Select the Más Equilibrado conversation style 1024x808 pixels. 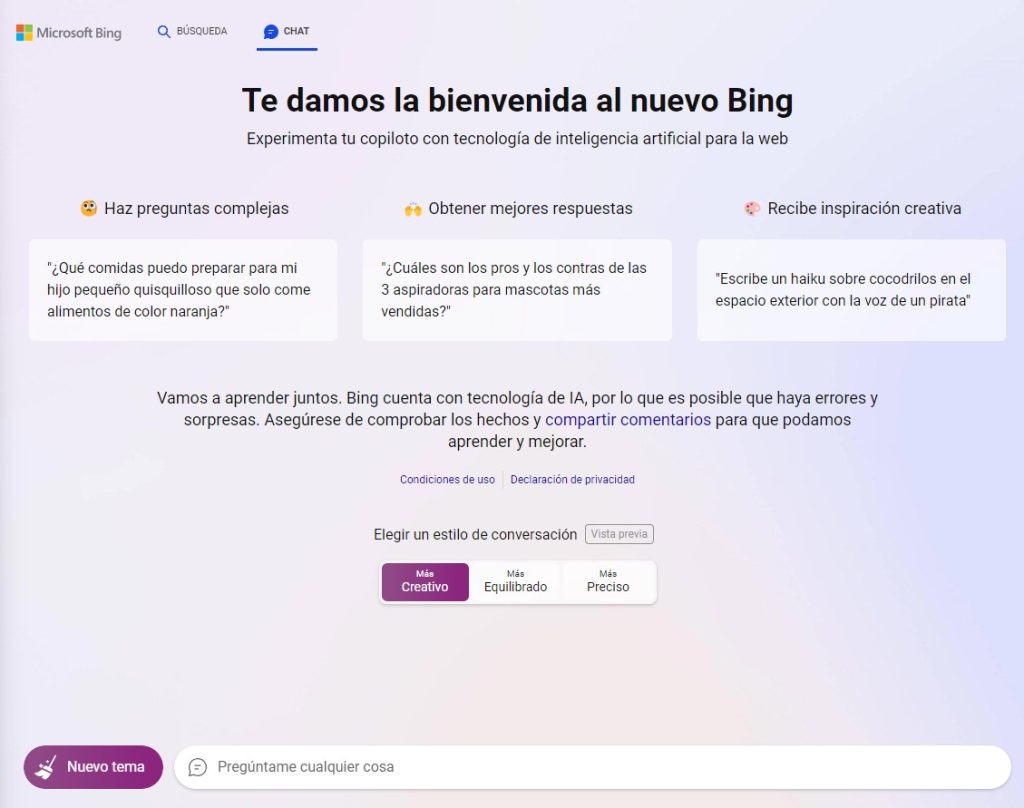point(515,581)
